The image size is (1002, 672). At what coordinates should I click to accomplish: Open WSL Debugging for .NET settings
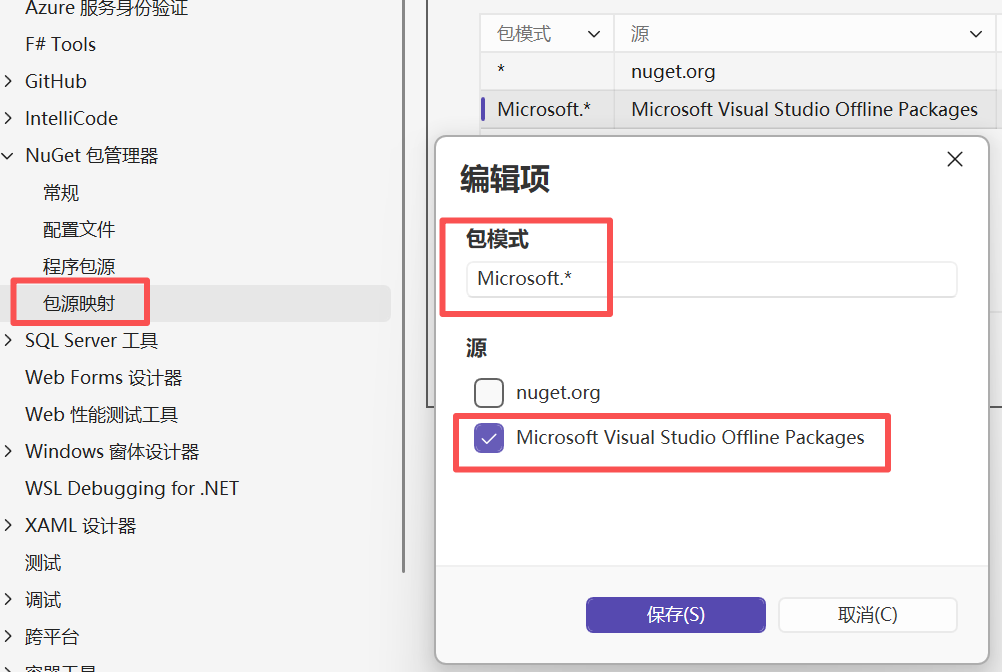132,489
